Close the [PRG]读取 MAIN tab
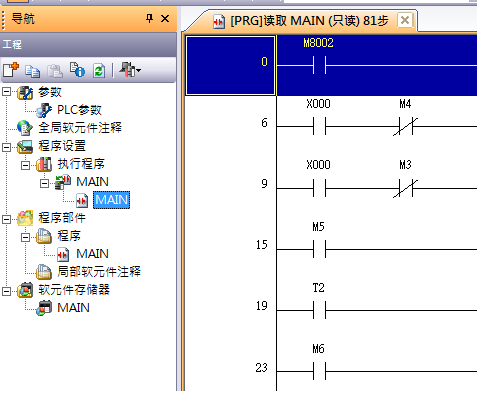The height and width of the screenshot is (394, 479). click(405, 20)
